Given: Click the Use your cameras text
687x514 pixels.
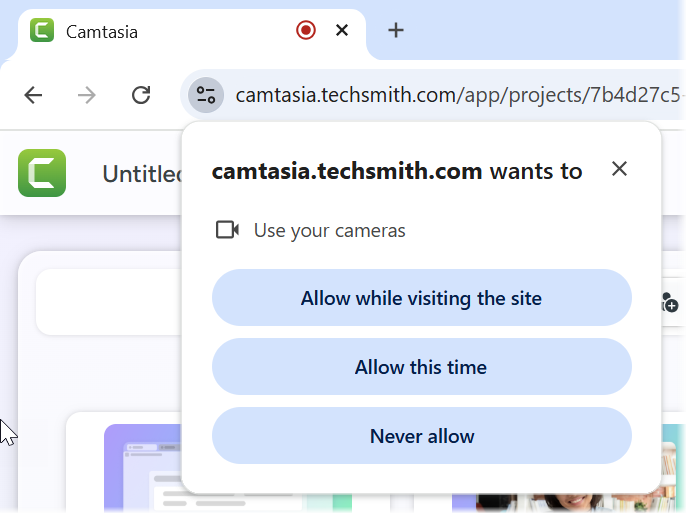Looking at the screenshot, I should [x=329, y=231].
